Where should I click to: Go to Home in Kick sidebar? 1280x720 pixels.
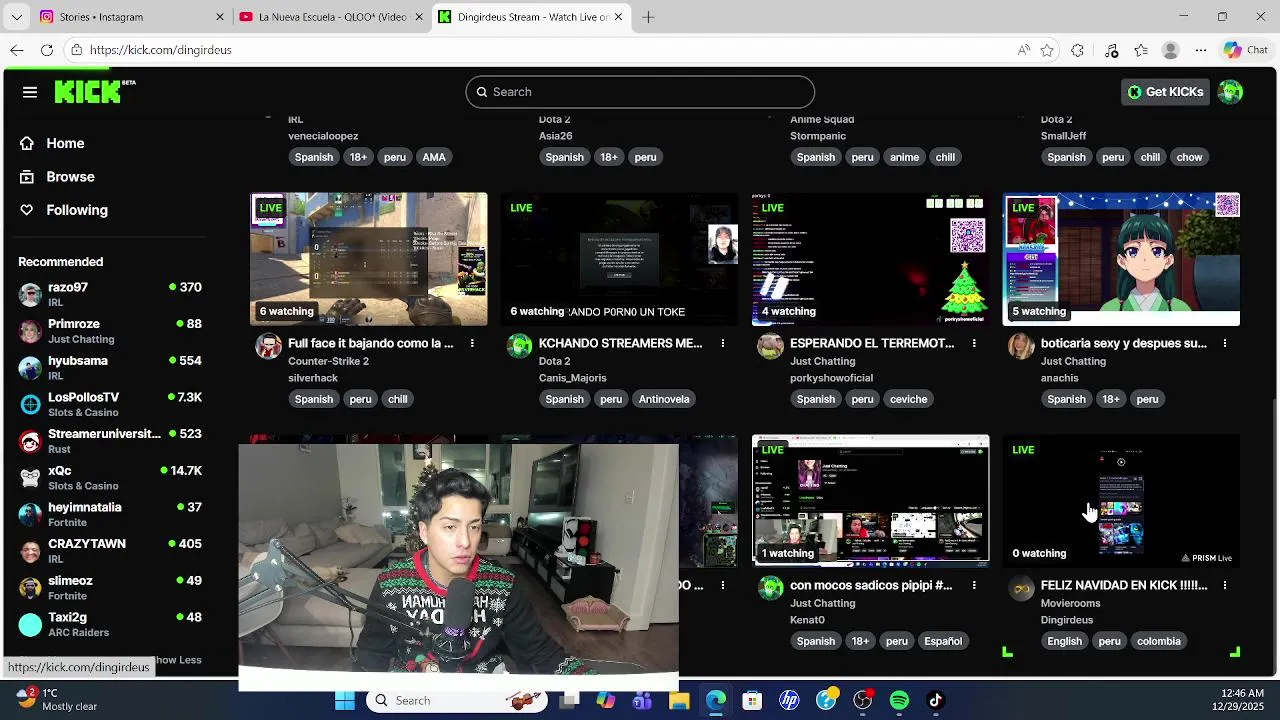point(65,143)
